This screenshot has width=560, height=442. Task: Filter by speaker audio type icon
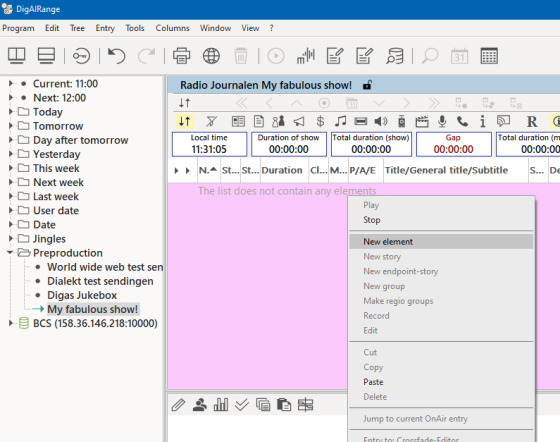[381, 122]
